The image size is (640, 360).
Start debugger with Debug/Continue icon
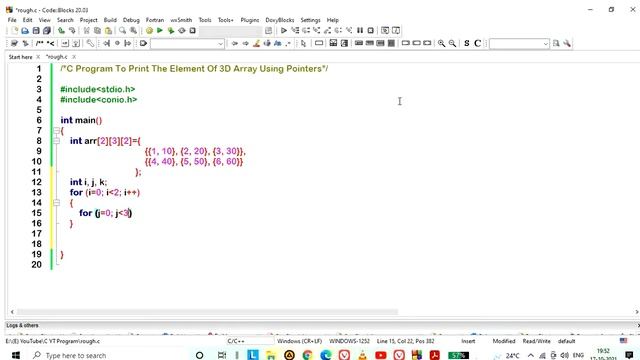[284, 31]
